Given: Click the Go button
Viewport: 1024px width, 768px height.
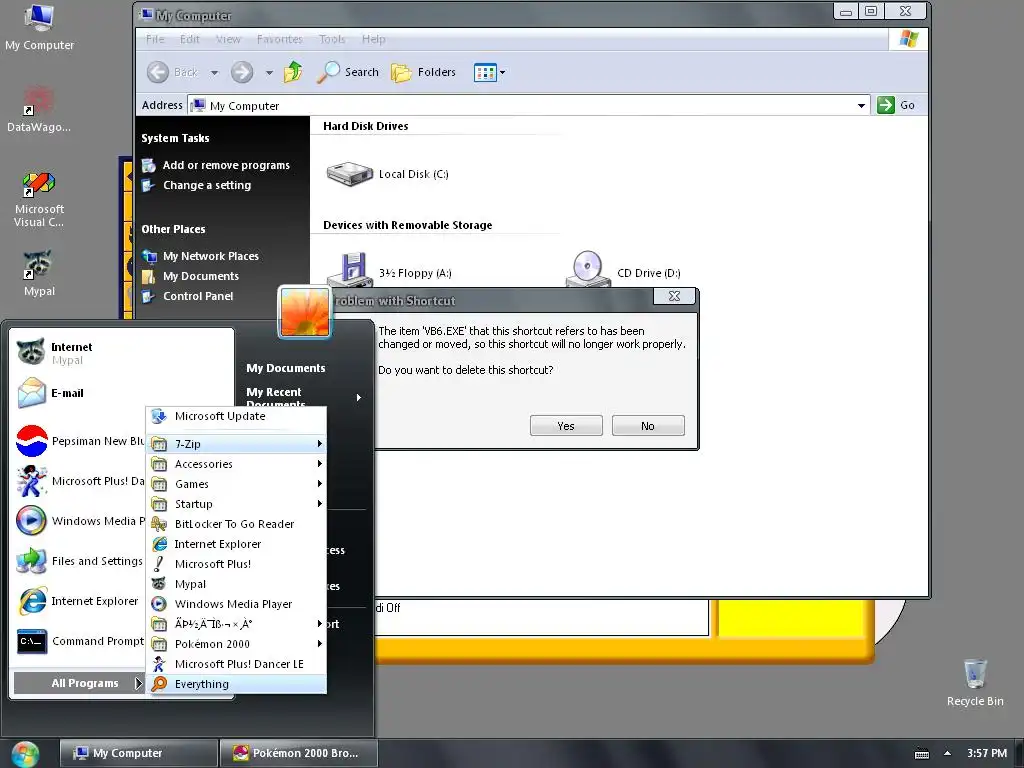Looking at the screenshot, I should coord(897,105).
